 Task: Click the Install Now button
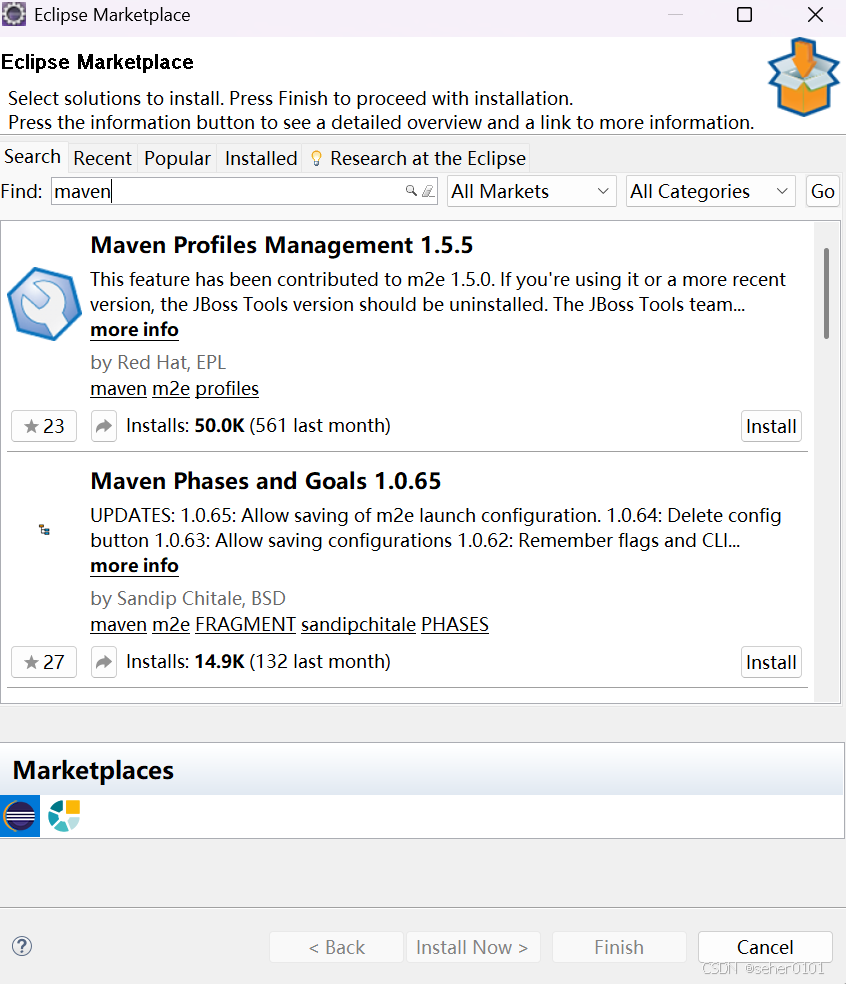[472, 947]
